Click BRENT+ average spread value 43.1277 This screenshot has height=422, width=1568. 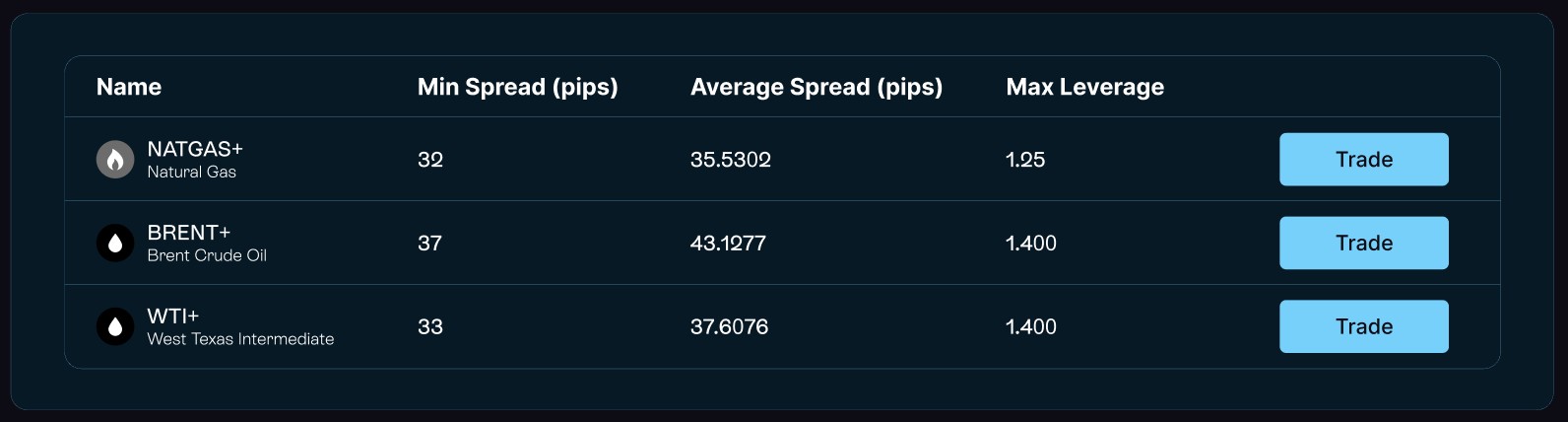(x=728, y=244)
